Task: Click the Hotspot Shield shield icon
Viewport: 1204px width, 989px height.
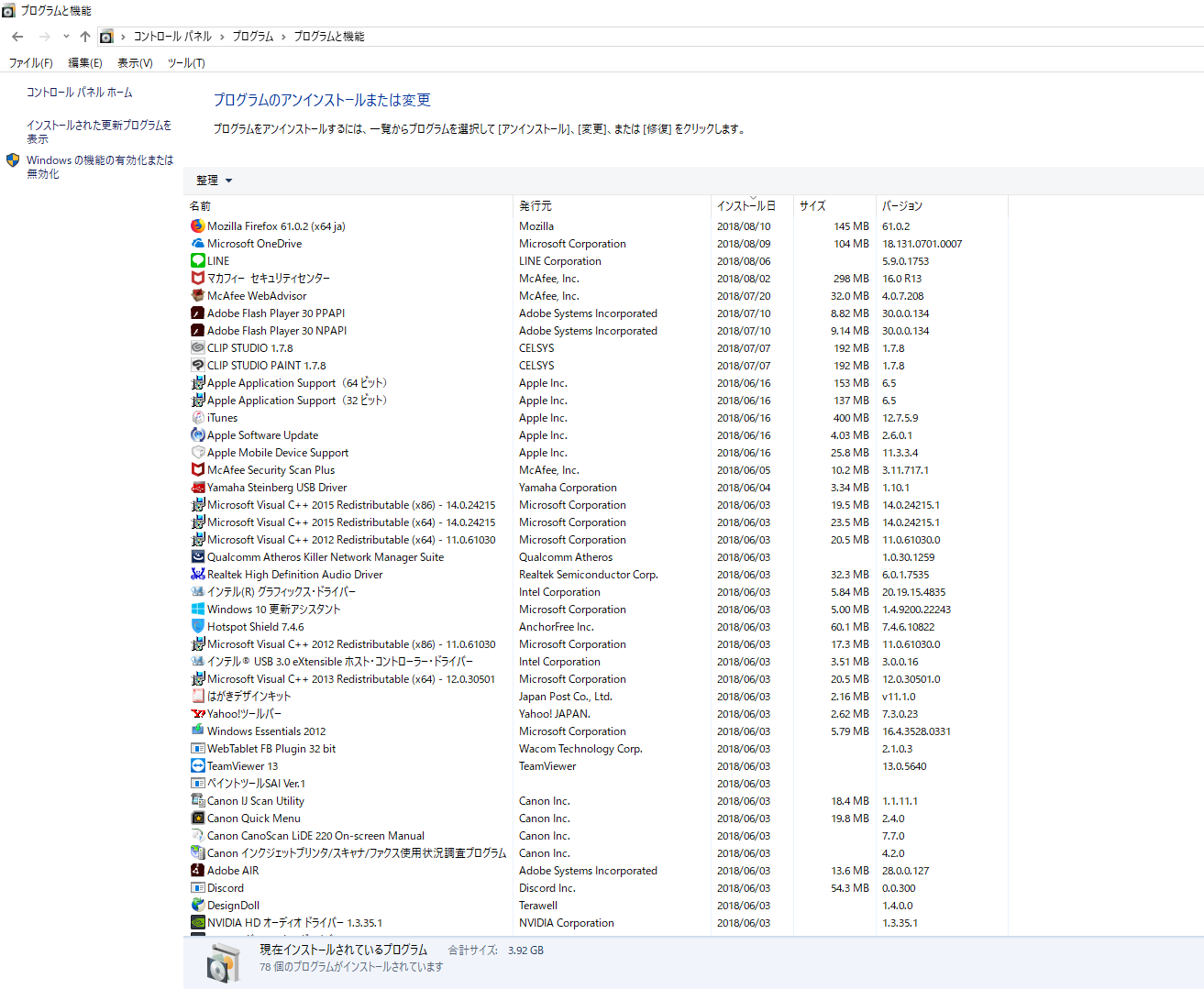Action: tap(197, 627)
